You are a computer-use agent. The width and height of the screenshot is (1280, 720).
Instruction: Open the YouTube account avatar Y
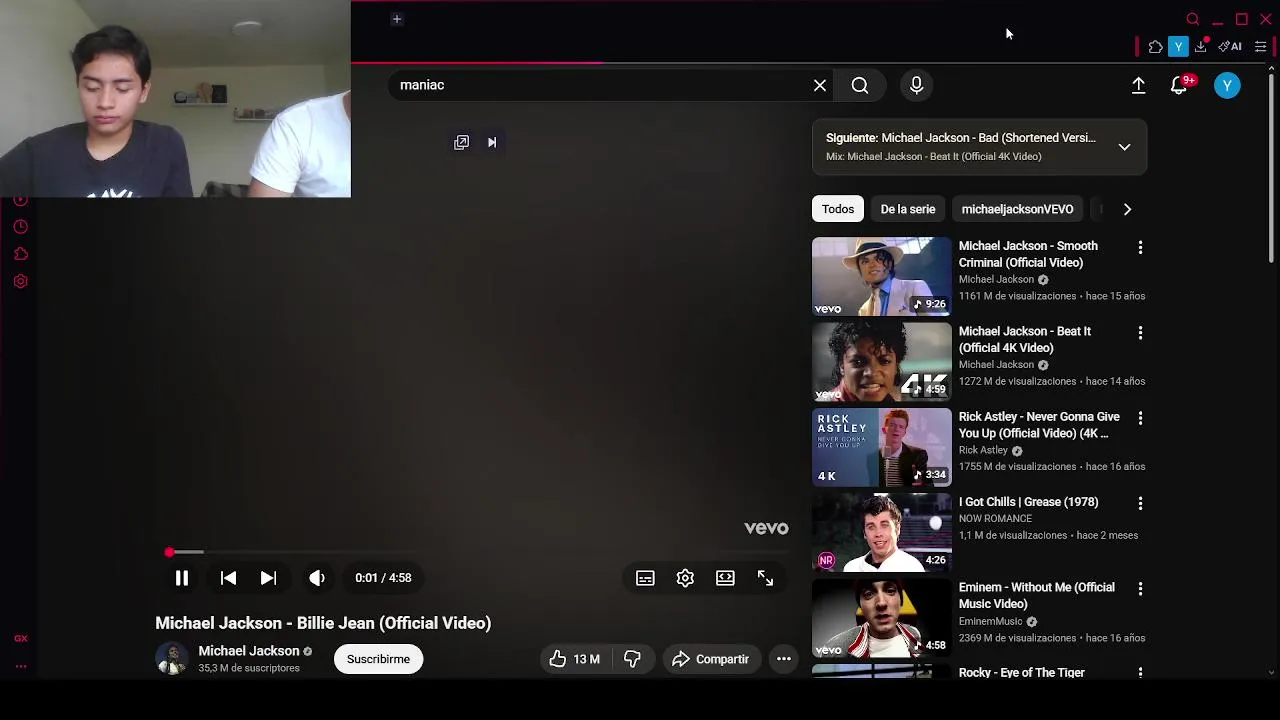1227,86
